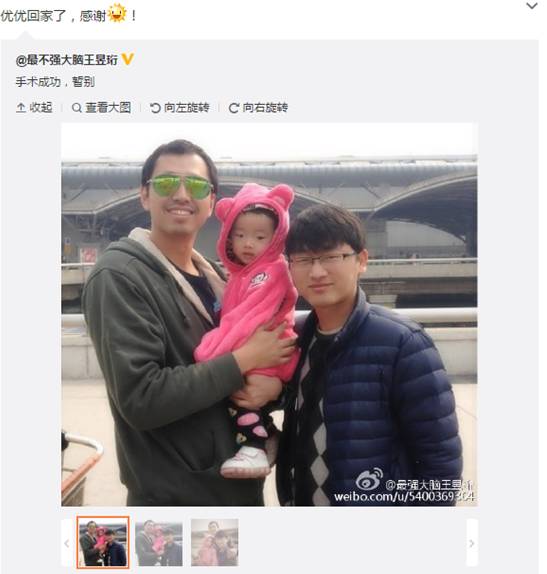Click the repost caption 手术成功，暂别
This screenshot has height=574, width=547.
[x=55, y=82]
